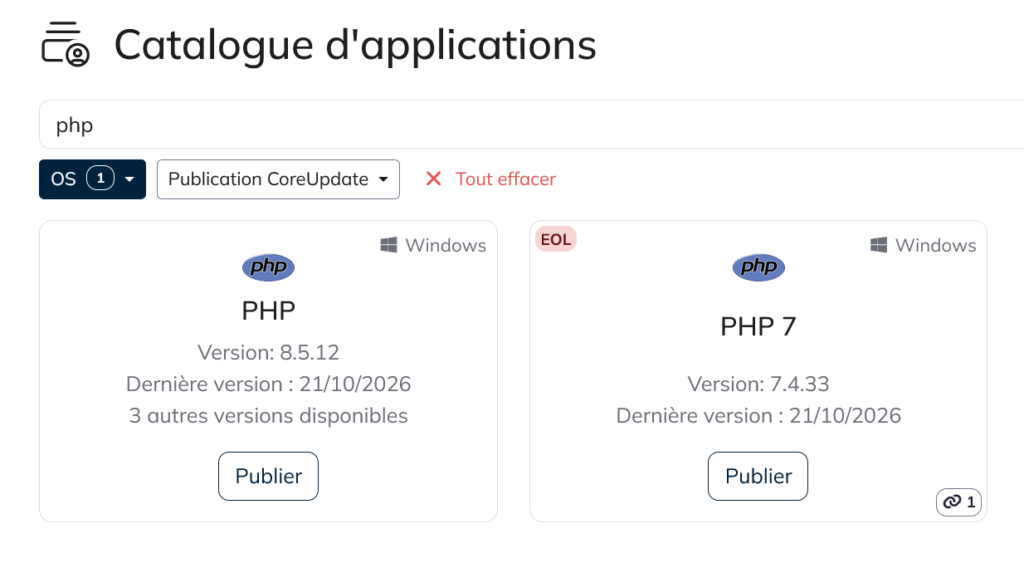Click the PHP card title
The height and width of the screenshot is (563, 1024).
268,310
